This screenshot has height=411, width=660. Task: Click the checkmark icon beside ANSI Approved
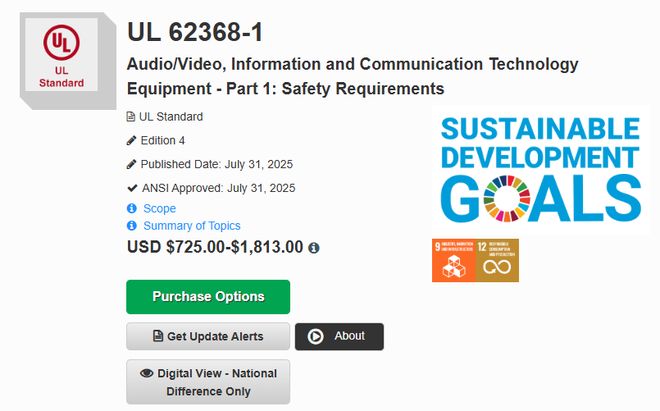[131, 188]
